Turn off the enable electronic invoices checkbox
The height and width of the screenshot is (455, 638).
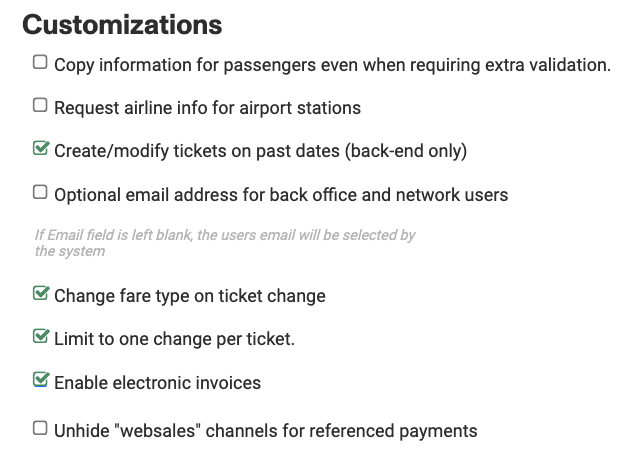[40, 379]
